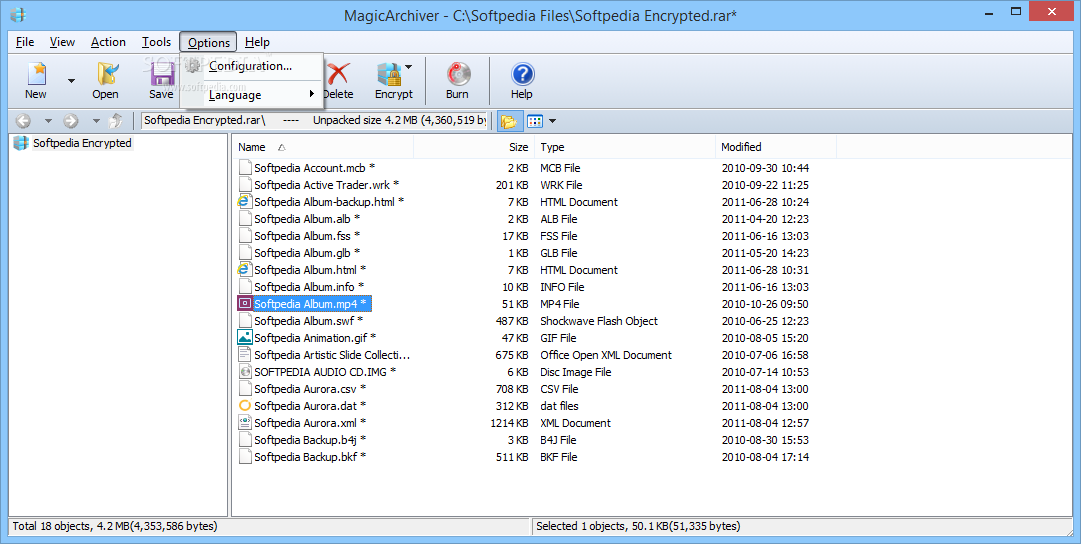This screenshot has width=1081, height=544.
Task: Click Softpedia Animation.gif image icon
Action: 245,338
